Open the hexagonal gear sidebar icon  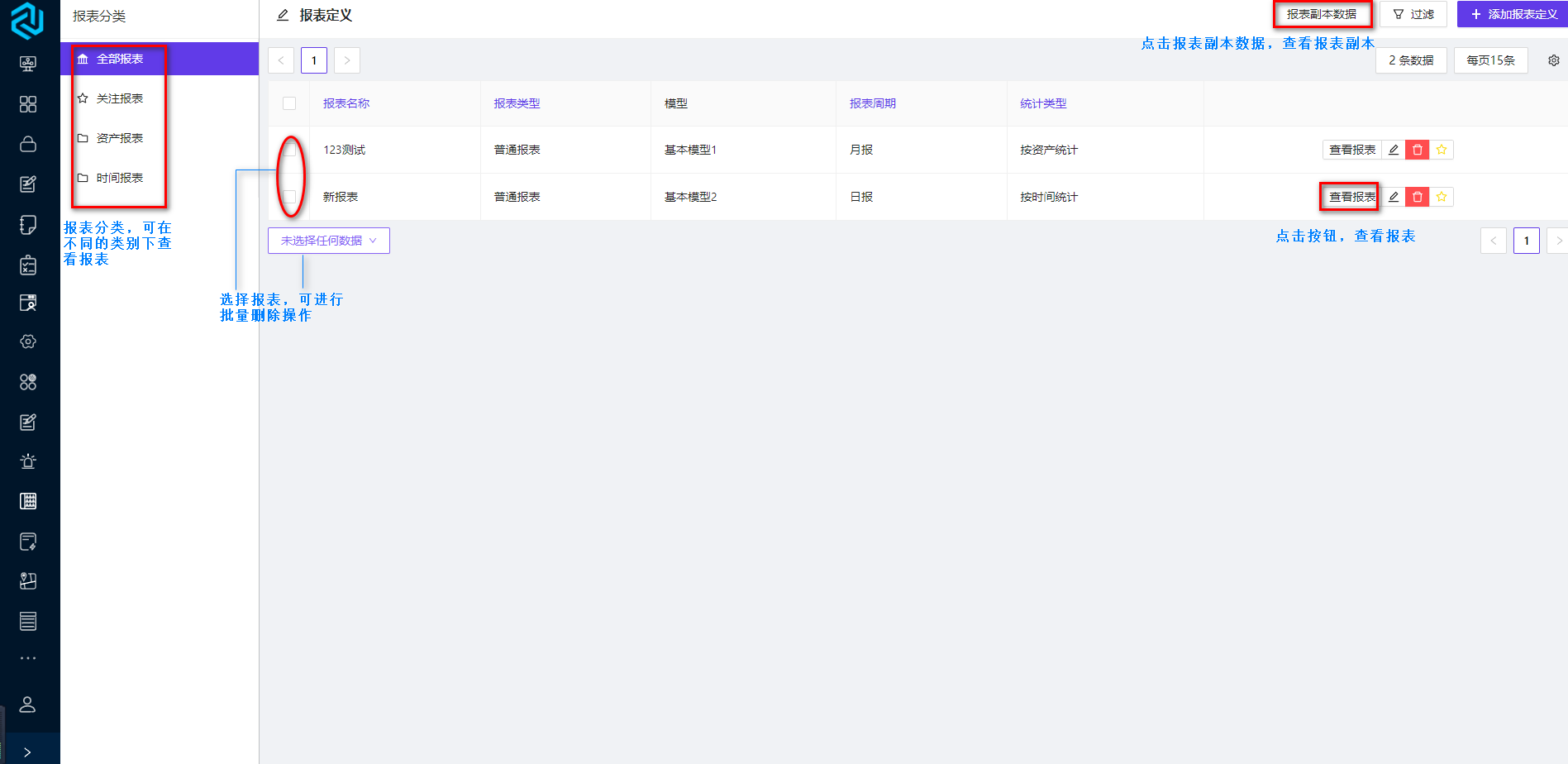(28, 341)
